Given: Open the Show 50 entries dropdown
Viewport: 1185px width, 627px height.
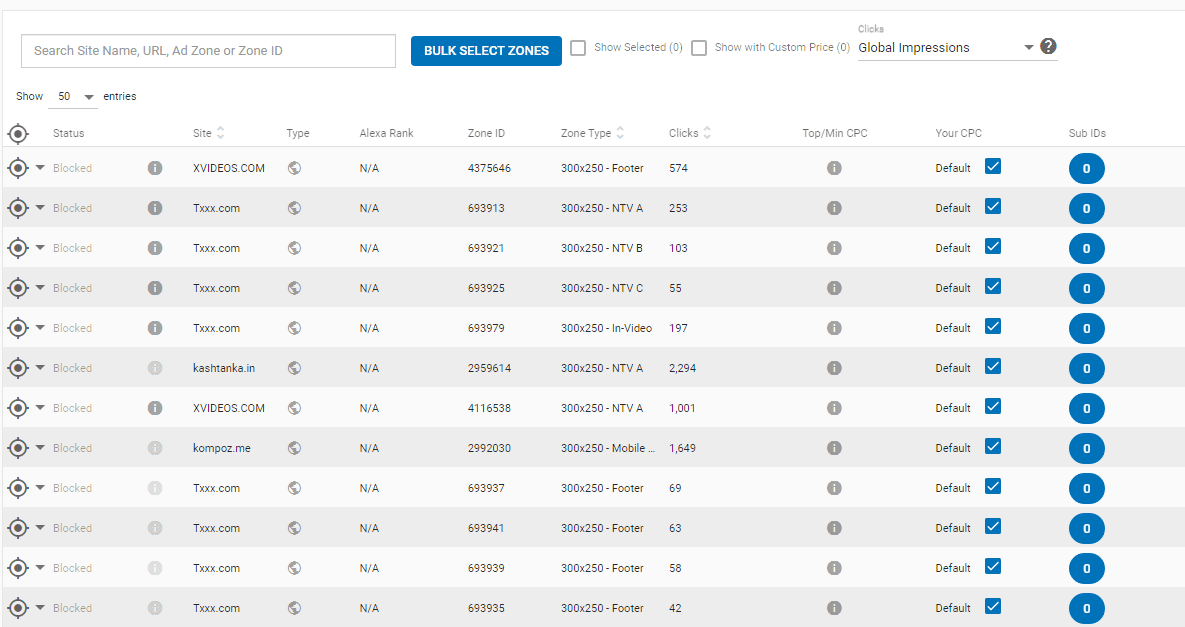Looking at the screenshot, I should 73,97.
